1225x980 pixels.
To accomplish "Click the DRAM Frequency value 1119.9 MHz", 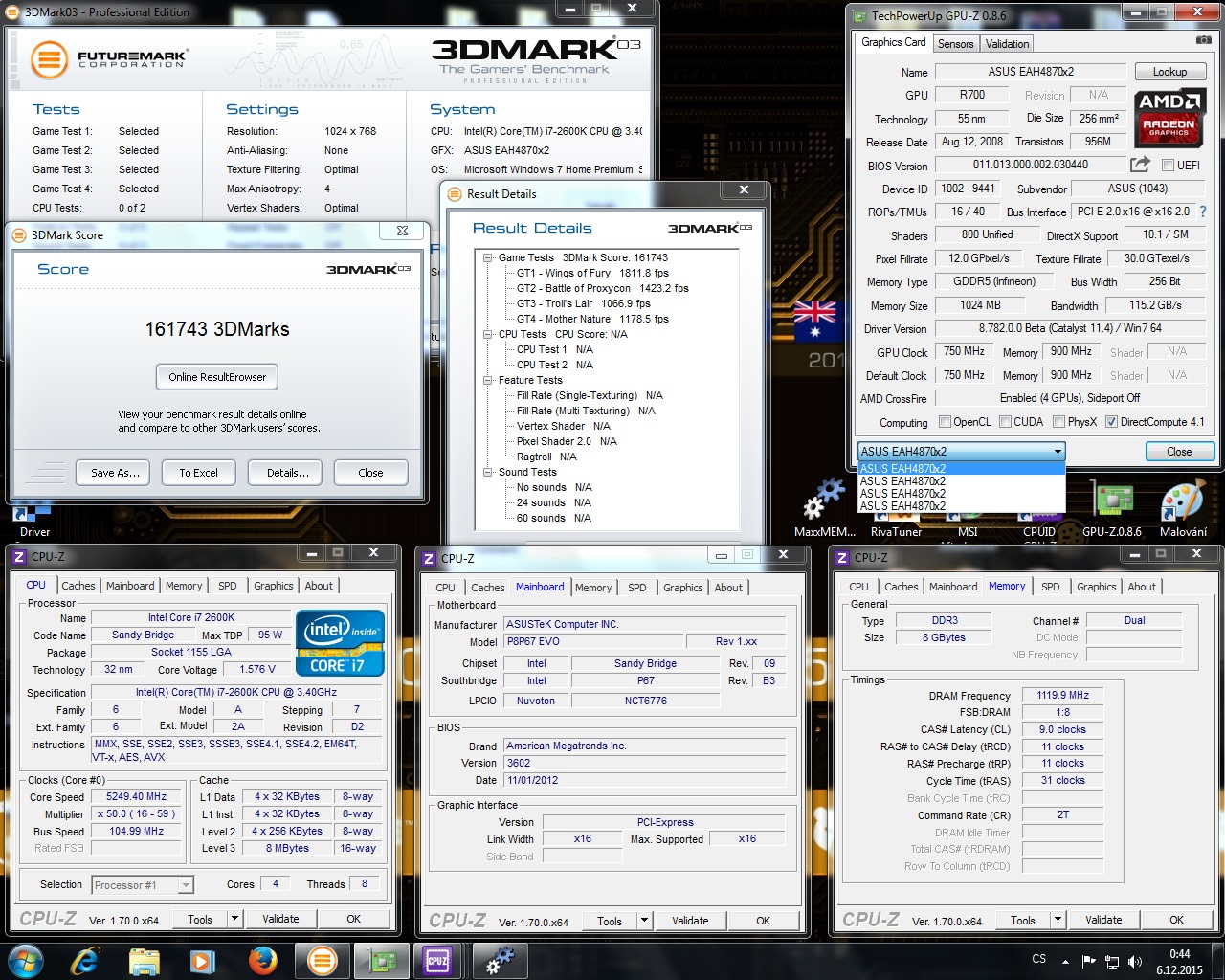I will coord(1062,695).
